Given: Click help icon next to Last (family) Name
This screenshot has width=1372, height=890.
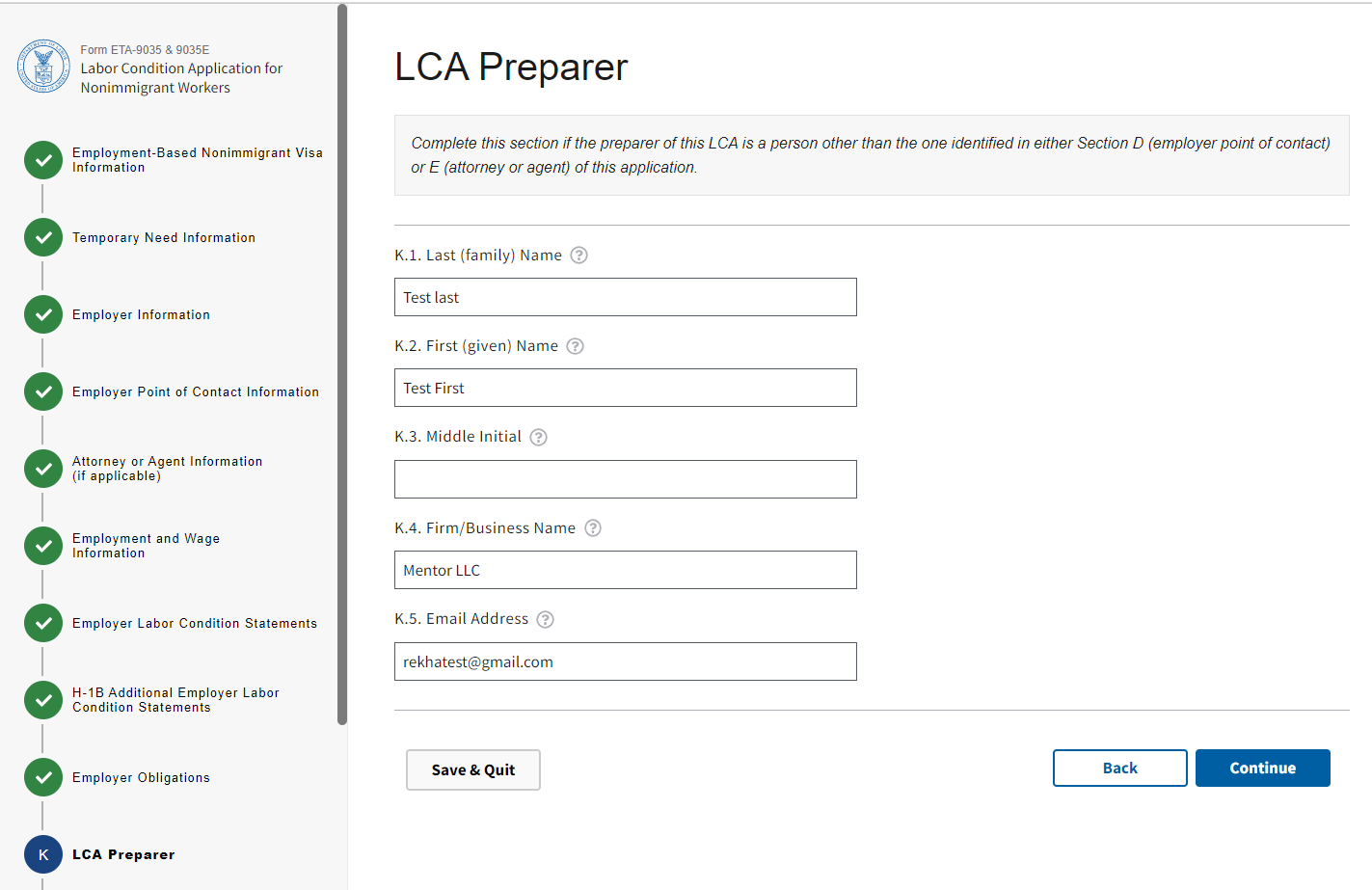Looking at the screenshot, I should coord(578,256).
